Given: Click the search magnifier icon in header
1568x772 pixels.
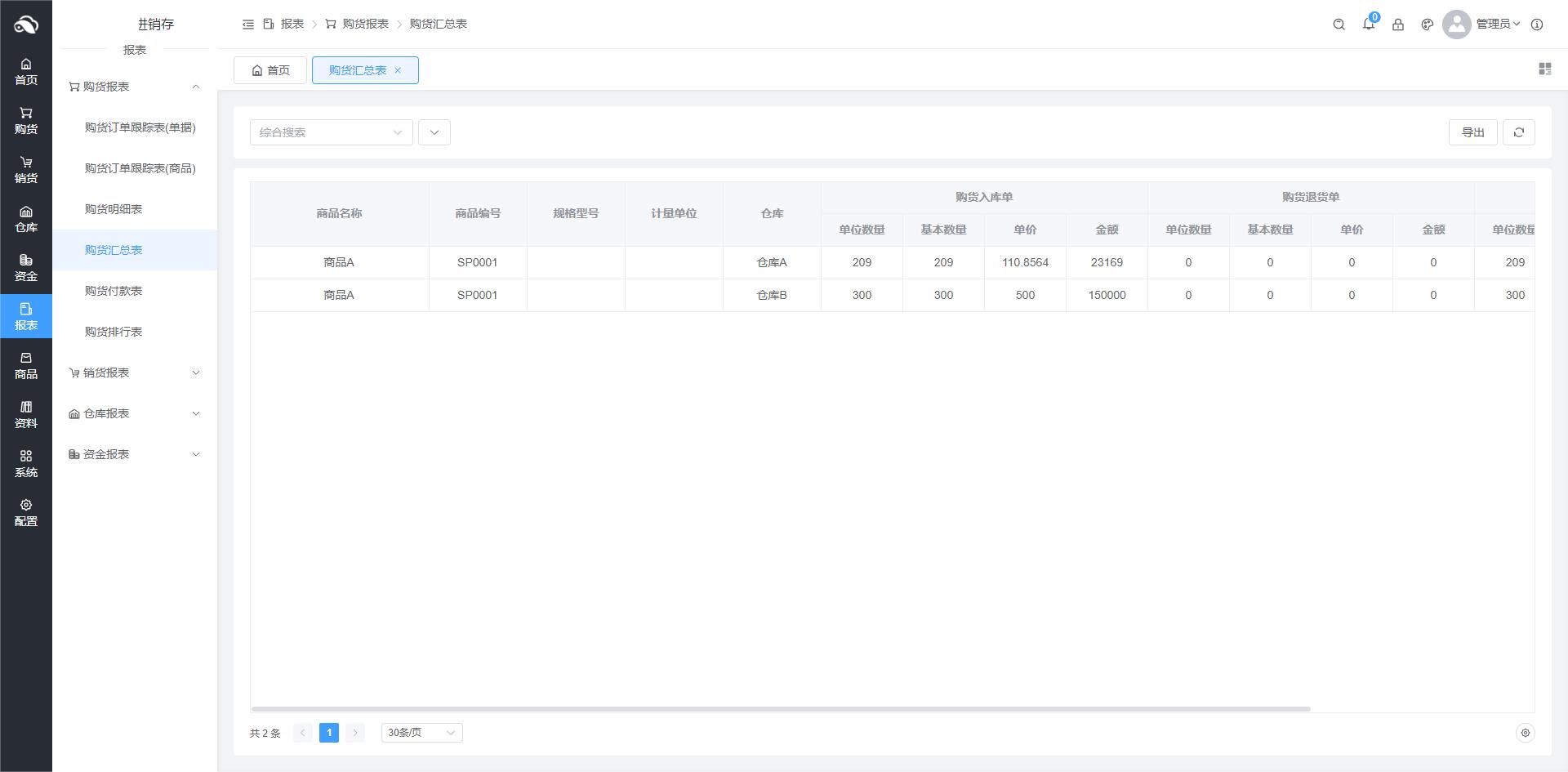Looking at the screenshot, I should pyautogui.click(x=1339, y=25).
